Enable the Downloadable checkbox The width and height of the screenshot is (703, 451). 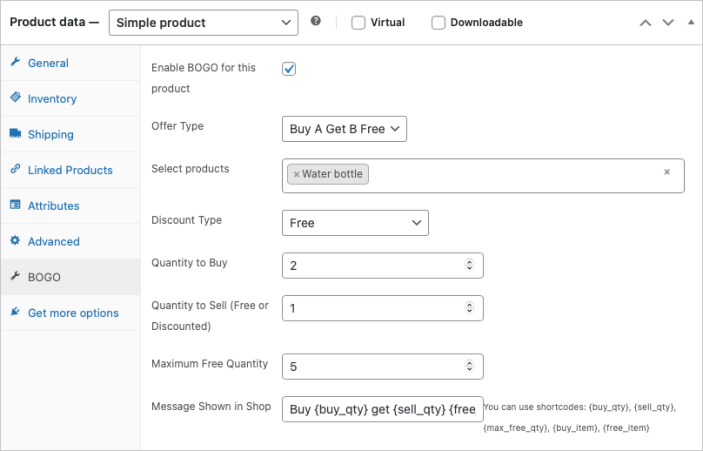[x=438, y=23]
